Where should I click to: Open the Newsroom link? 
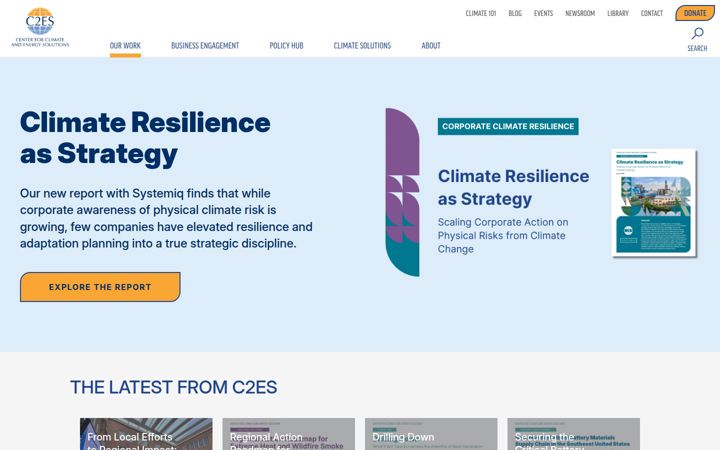[580, 13]
